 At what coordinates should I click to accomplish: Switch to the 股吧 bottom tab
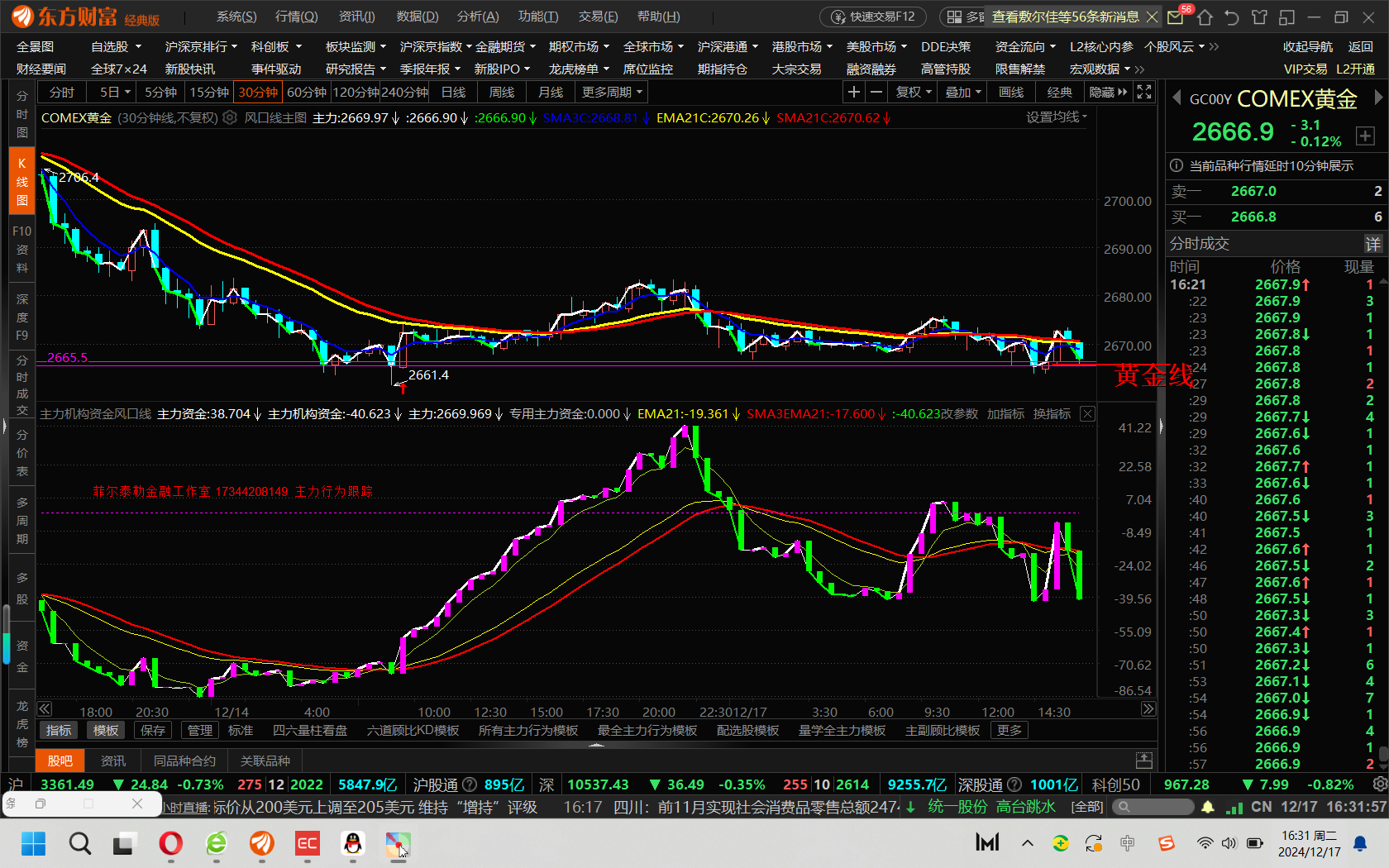pyautogui.click(x=60, y=761)
